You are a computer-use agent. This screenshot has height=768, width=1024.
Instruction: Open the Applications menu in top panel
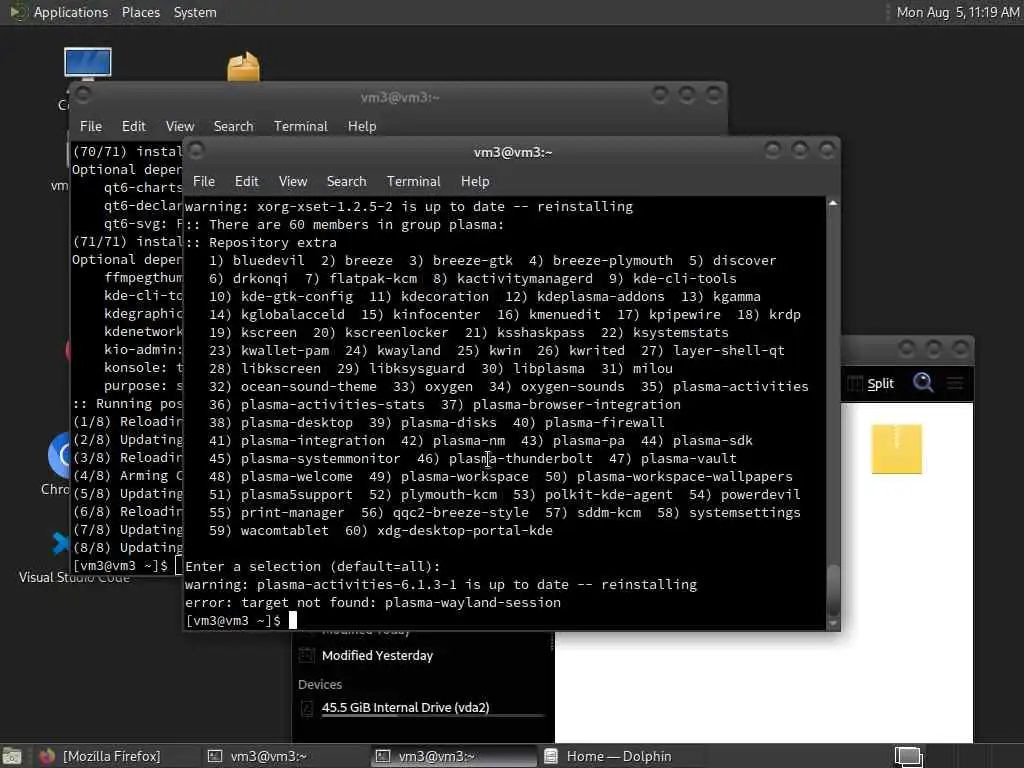point(71,12)
